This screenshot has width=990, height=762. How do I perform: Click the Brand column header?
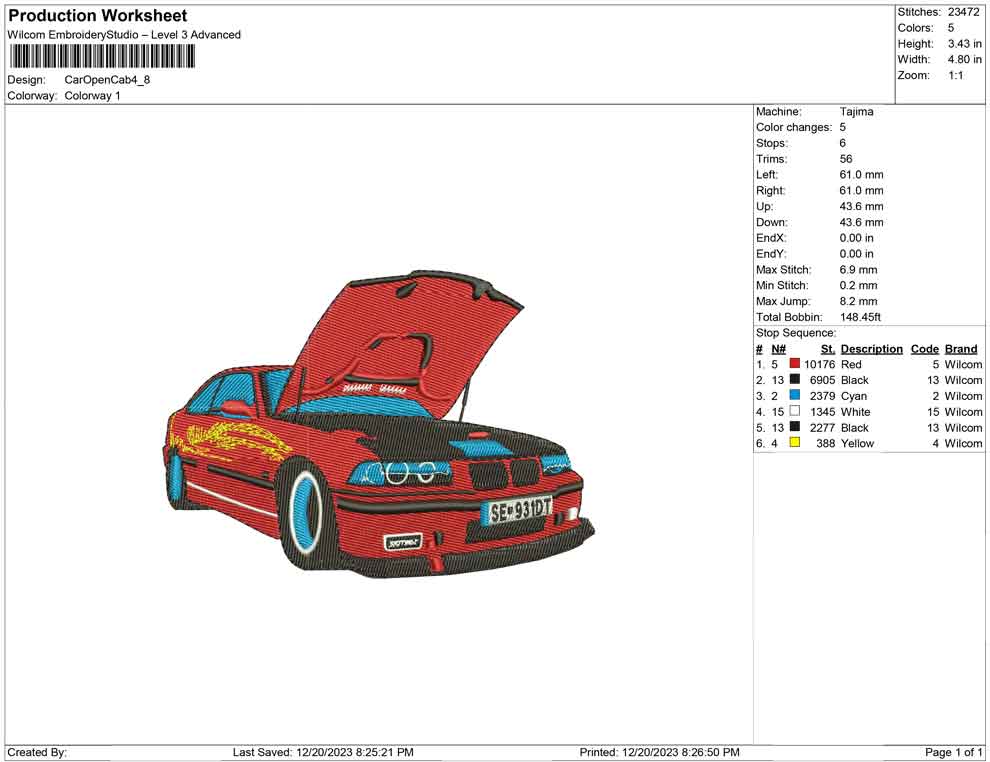tap(961, 348)
